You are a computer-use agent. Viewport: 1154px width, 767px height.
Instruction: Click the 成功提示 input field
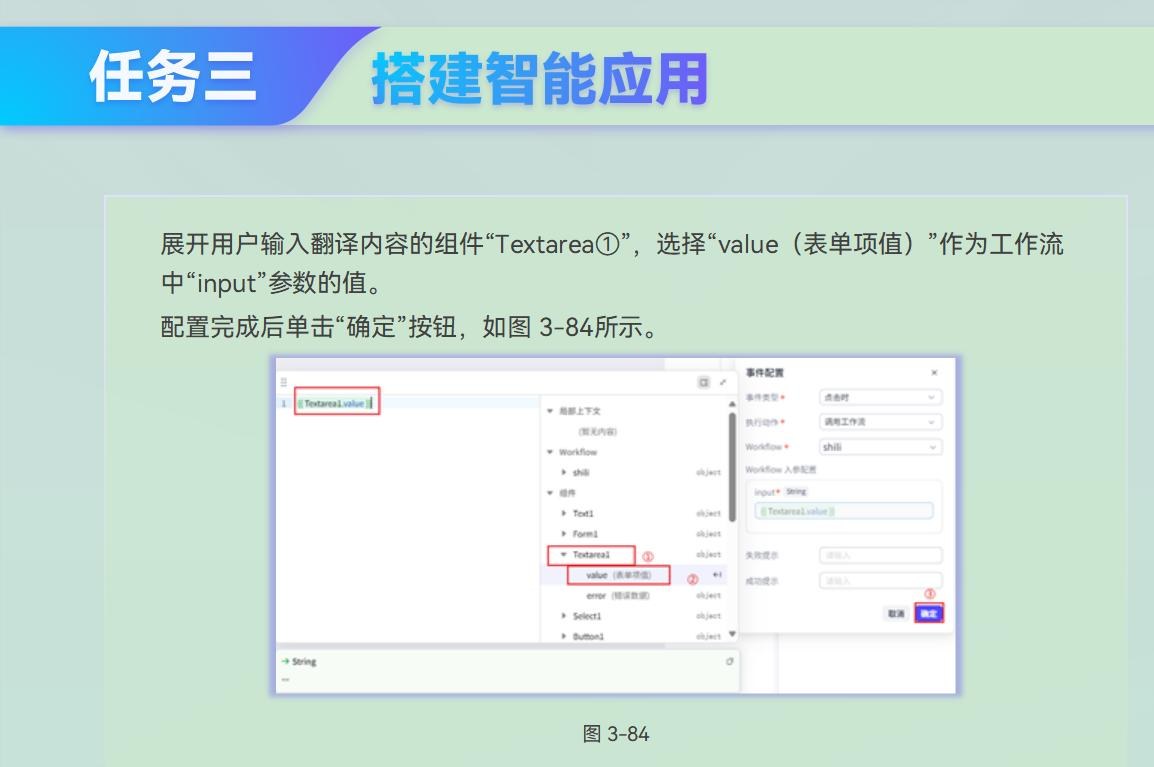(x=880, y=581)
